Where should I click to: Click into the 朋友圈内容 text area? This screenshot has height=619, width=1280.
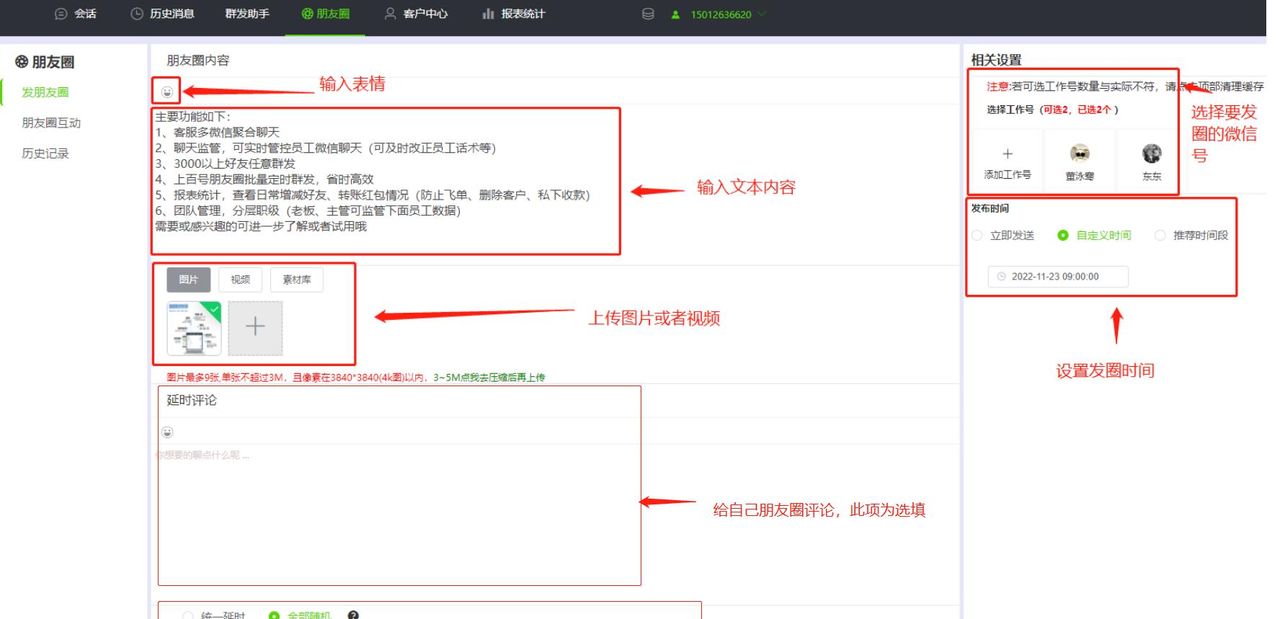(387, 180)
